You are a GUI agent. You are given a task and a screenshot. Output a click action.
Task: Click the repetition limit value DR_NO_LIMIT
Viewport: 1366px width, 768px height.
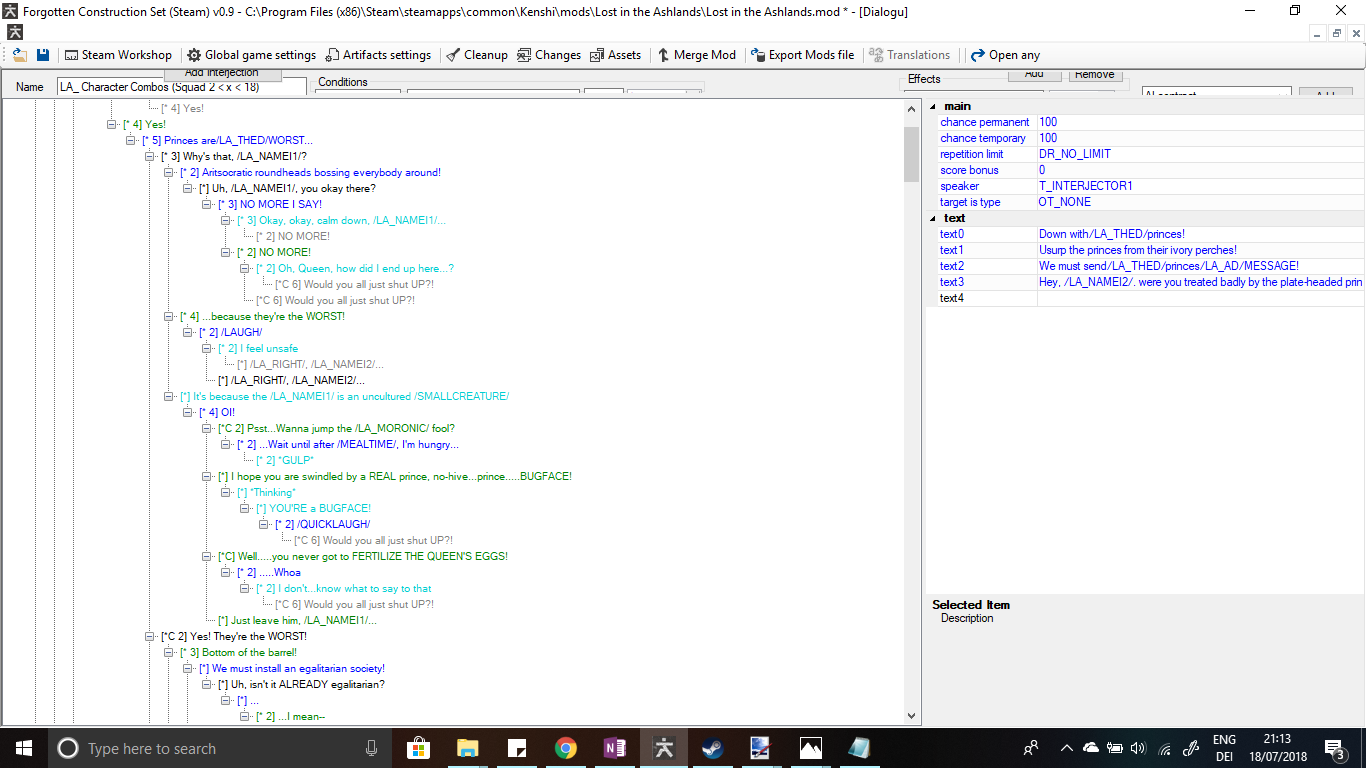coord(1201,154)
